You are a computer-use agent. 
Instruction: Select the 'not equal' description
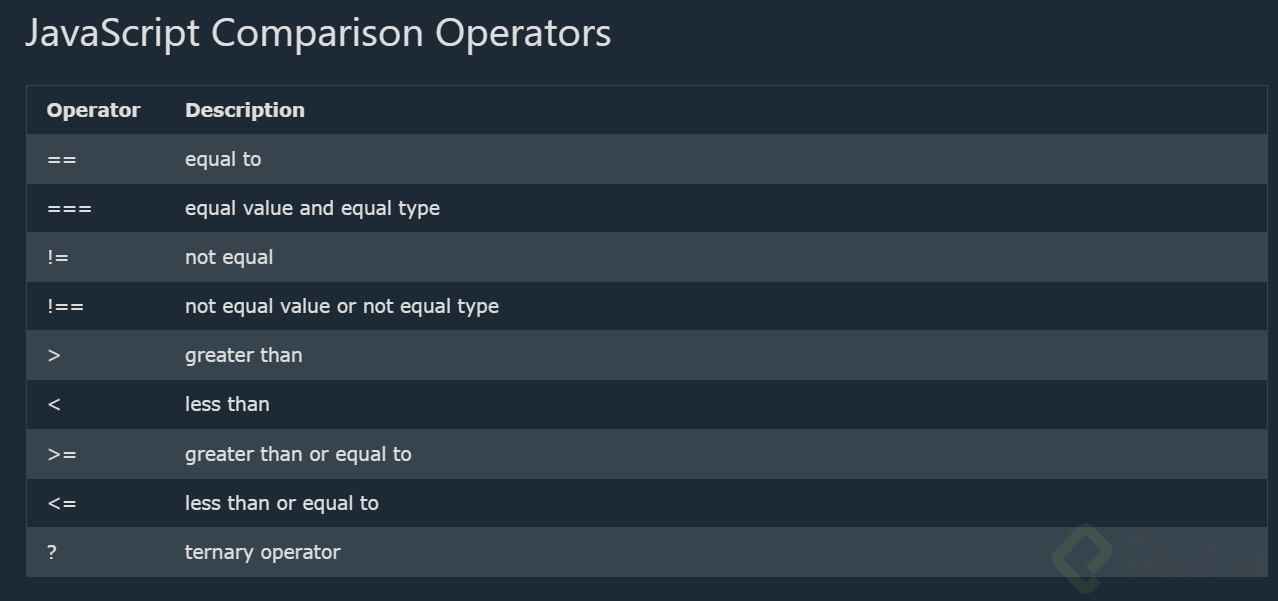tap(229, 257)
